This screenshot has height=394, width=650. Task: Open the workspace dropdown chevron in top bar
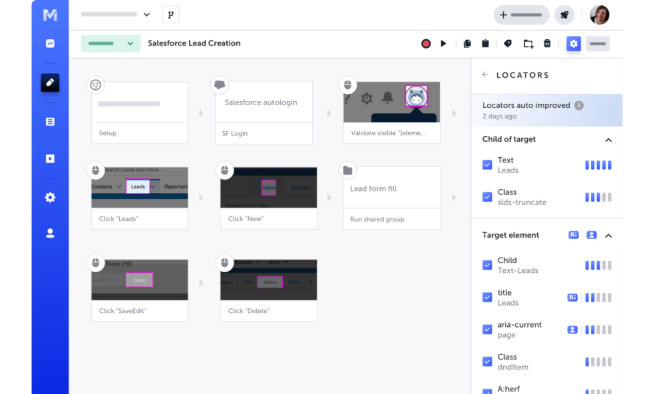click(147, 15)
